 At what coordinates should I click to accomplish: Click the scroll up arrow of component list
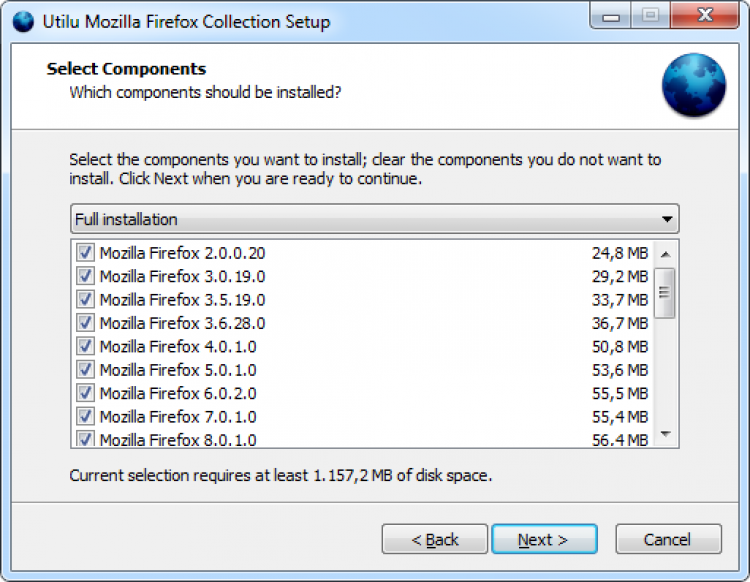(666, 250)
